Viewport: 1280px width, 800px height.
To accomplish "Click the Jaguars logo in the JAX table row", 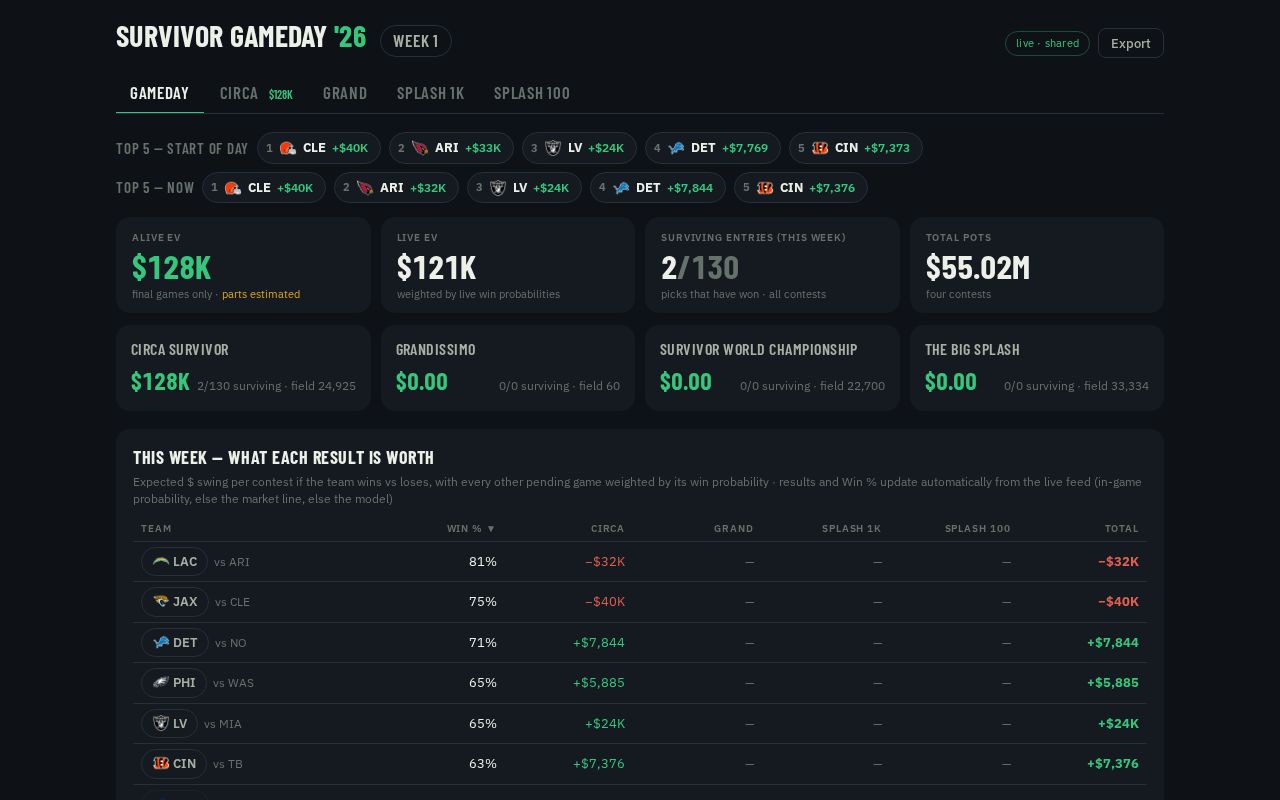I will [x=160, y=602].
